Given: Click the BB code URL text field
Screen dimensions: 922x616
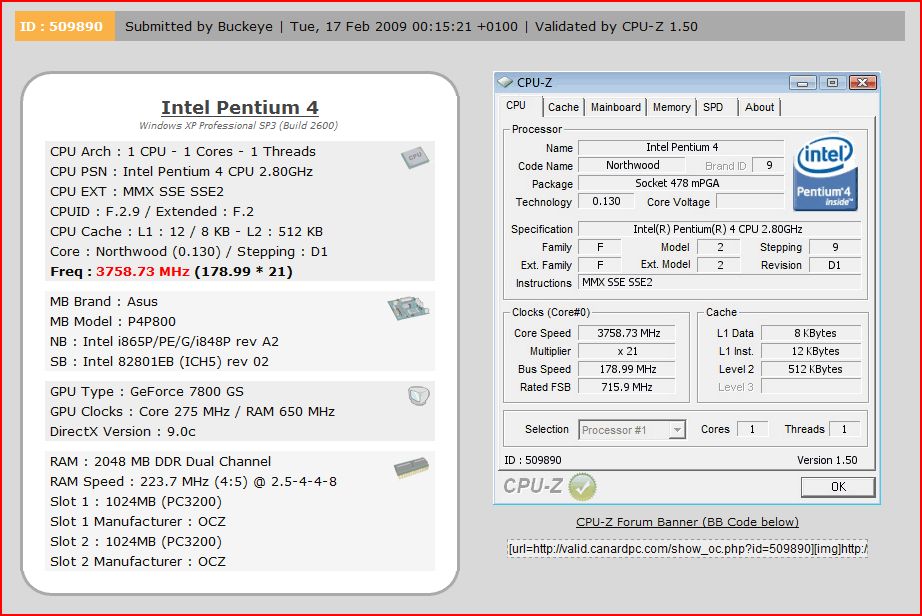Looking at the screenshot, I should point(687,549).
